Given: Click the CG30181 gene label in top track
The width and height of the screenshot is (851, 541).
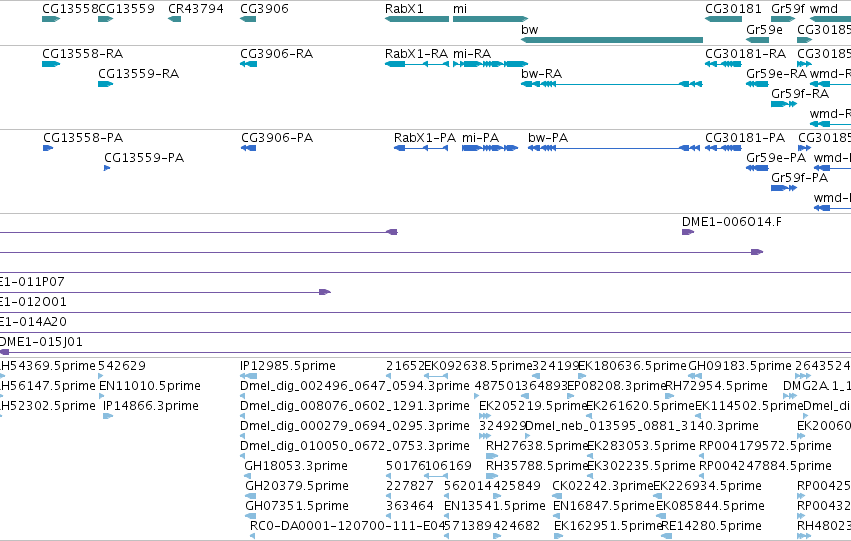Looking at the screenshot, I should click(733, 9).
